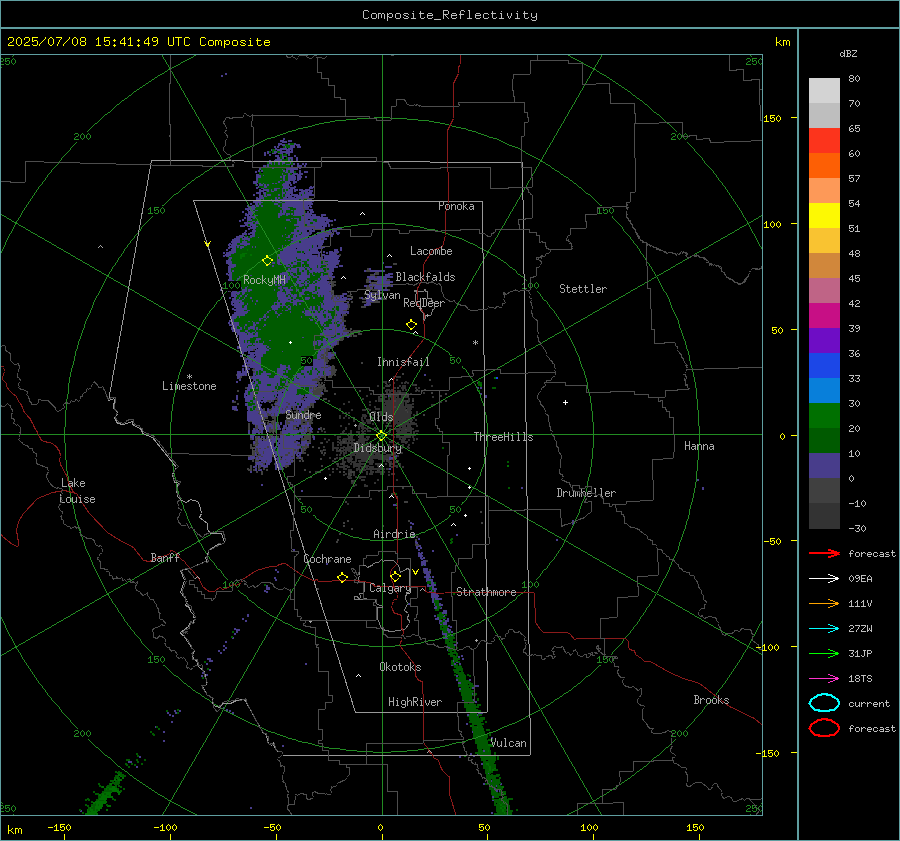Click the Composite_Reflectivity title text
Image resolution: width=900 pixels, height=841 pixels.
[449, 15]
